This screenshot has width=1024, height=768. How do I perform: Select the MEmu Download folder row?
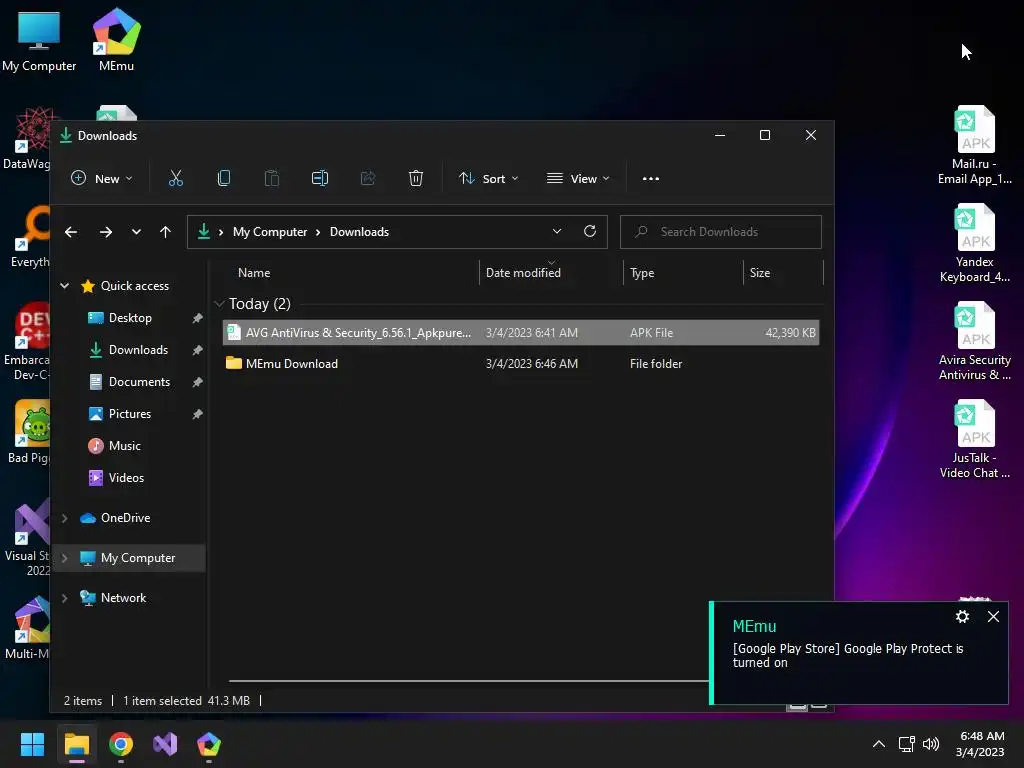520,364
